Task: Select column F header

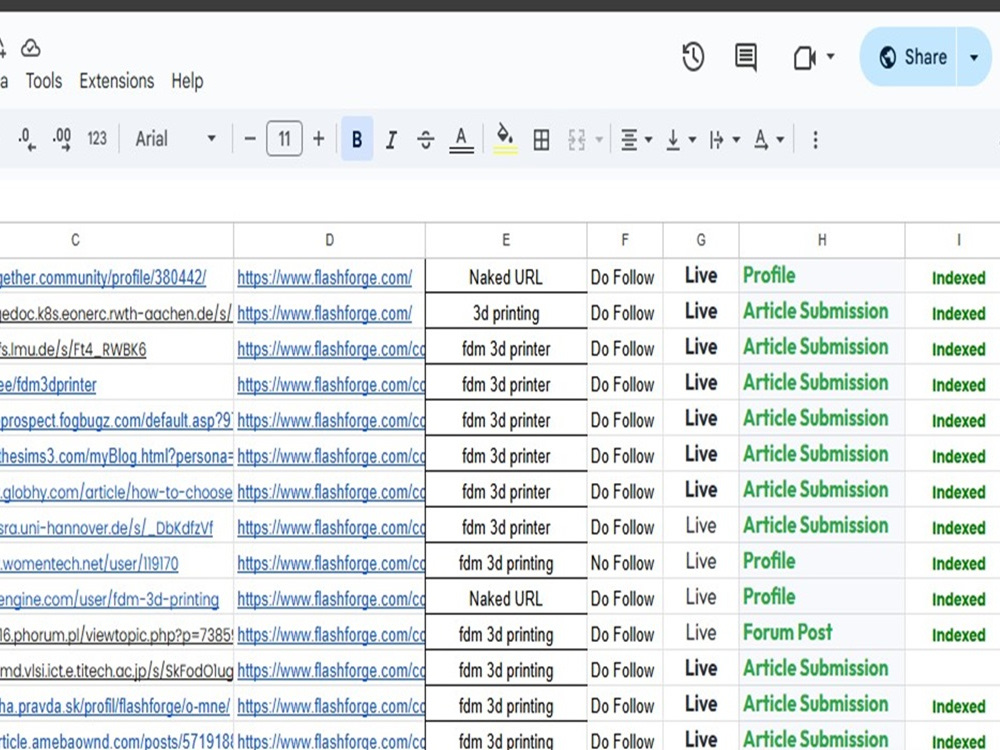Action: pos(624,240)
